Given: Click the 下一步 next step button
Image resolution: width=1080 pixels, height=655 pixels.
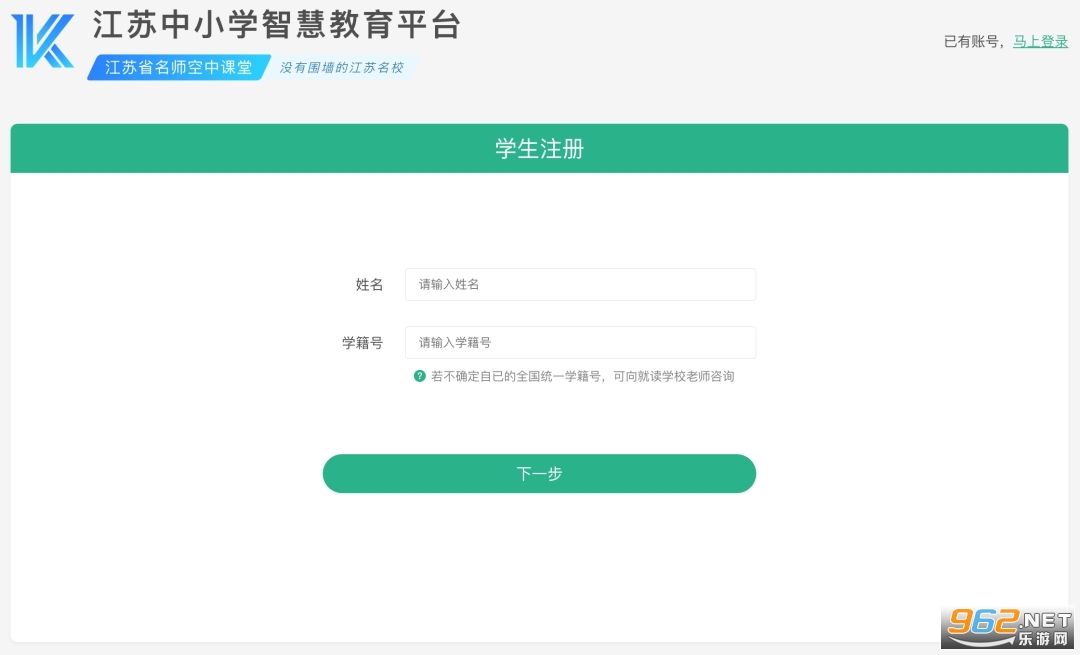Looking at the screenshot, I should [539, 473].
